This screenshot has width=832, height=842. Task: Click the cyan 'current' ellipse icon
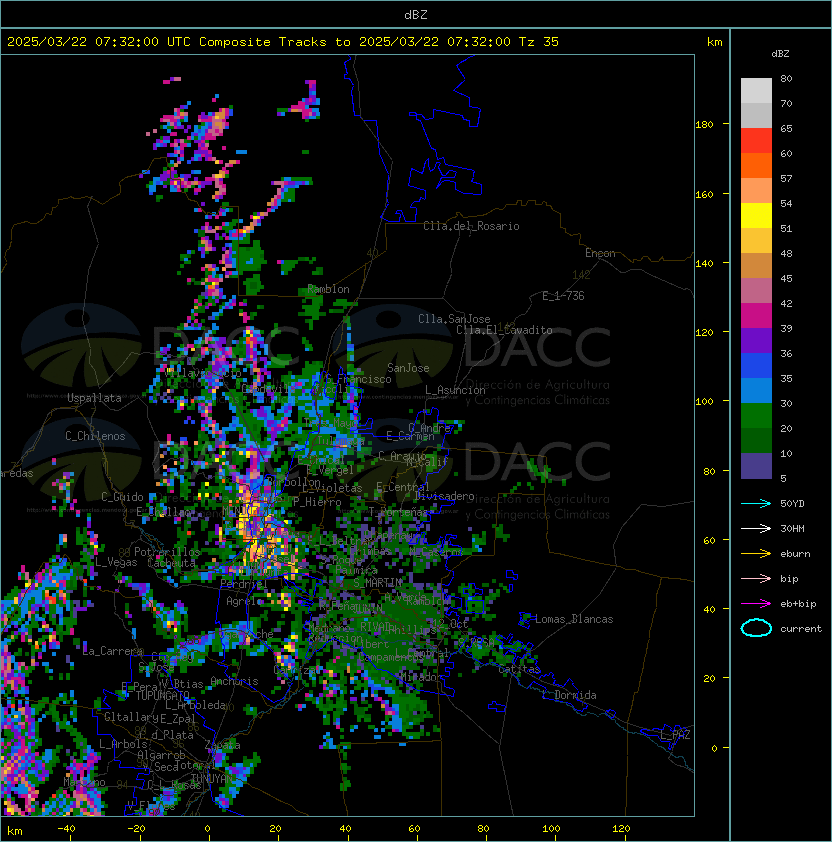pyautogui.click(x=756, y=628)
